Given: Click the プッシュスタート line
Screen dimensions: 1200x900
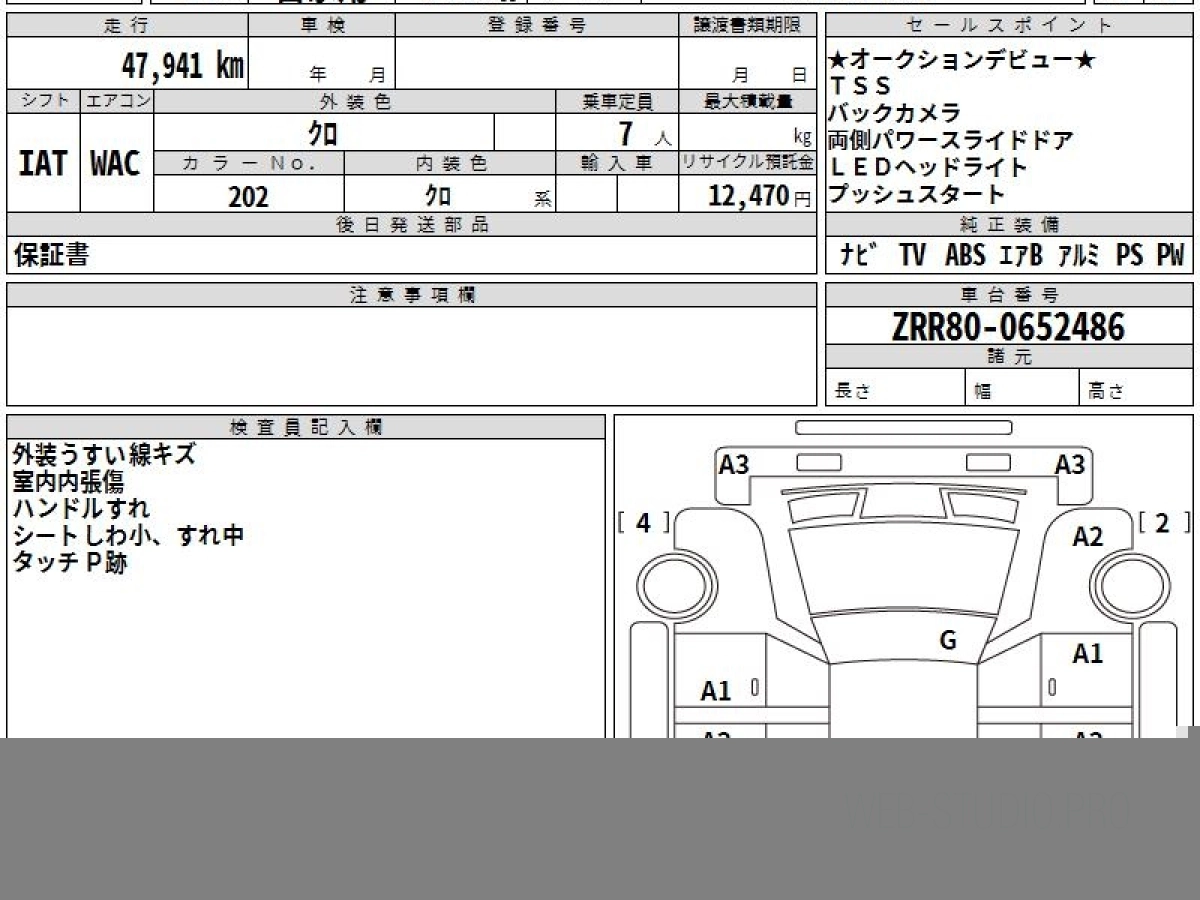Looking at the screenshot, I should 916,194.
